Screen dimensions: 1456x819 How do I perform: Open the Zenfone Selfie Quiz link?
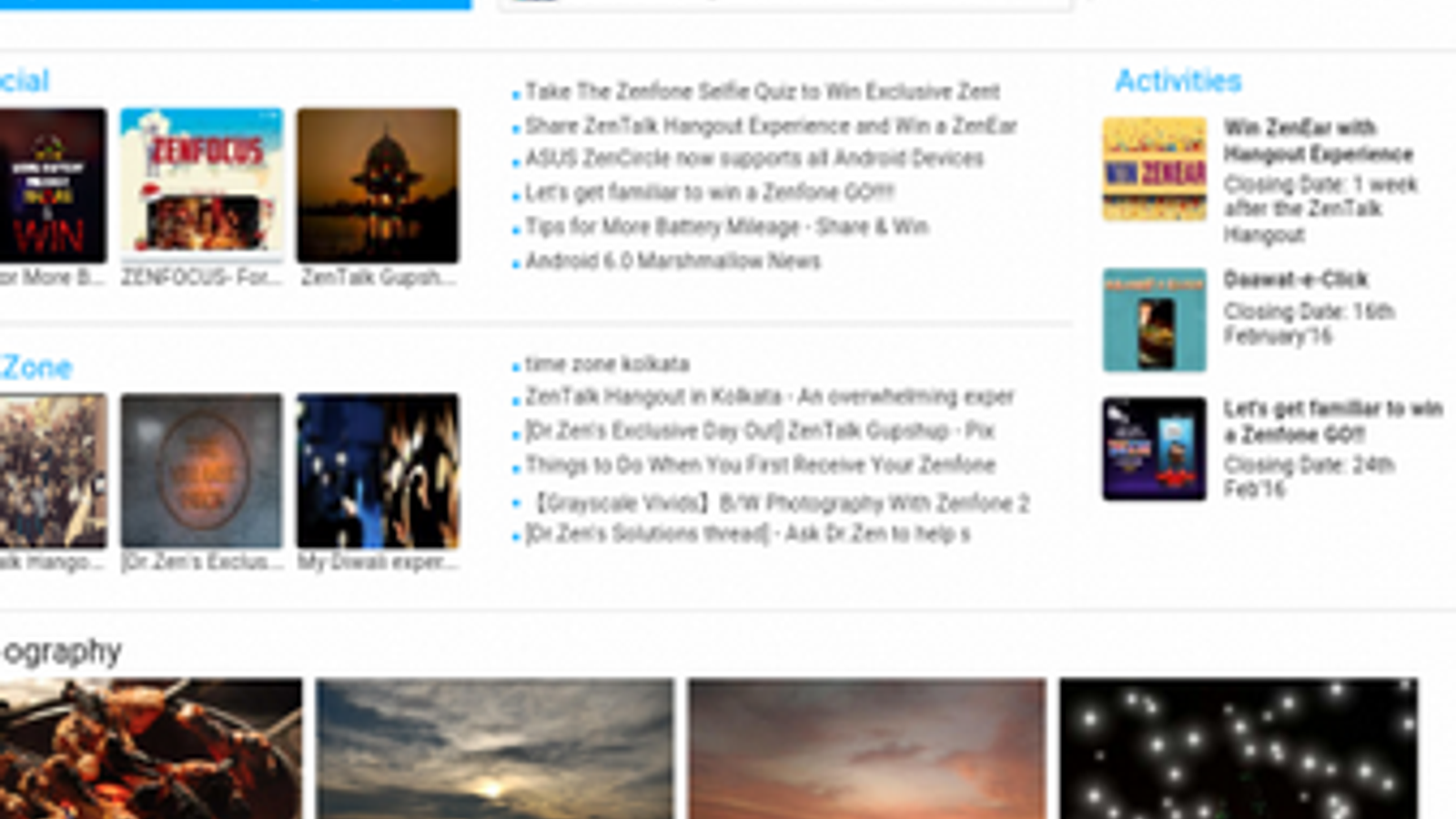763,91
